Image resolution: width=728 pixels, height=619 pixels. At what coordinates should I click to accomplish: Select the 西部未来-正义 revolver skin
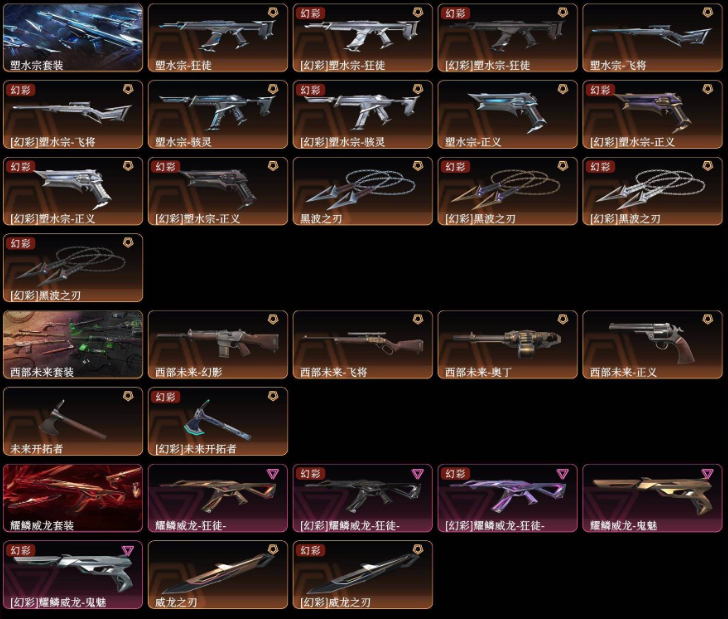tap(652, 345)
